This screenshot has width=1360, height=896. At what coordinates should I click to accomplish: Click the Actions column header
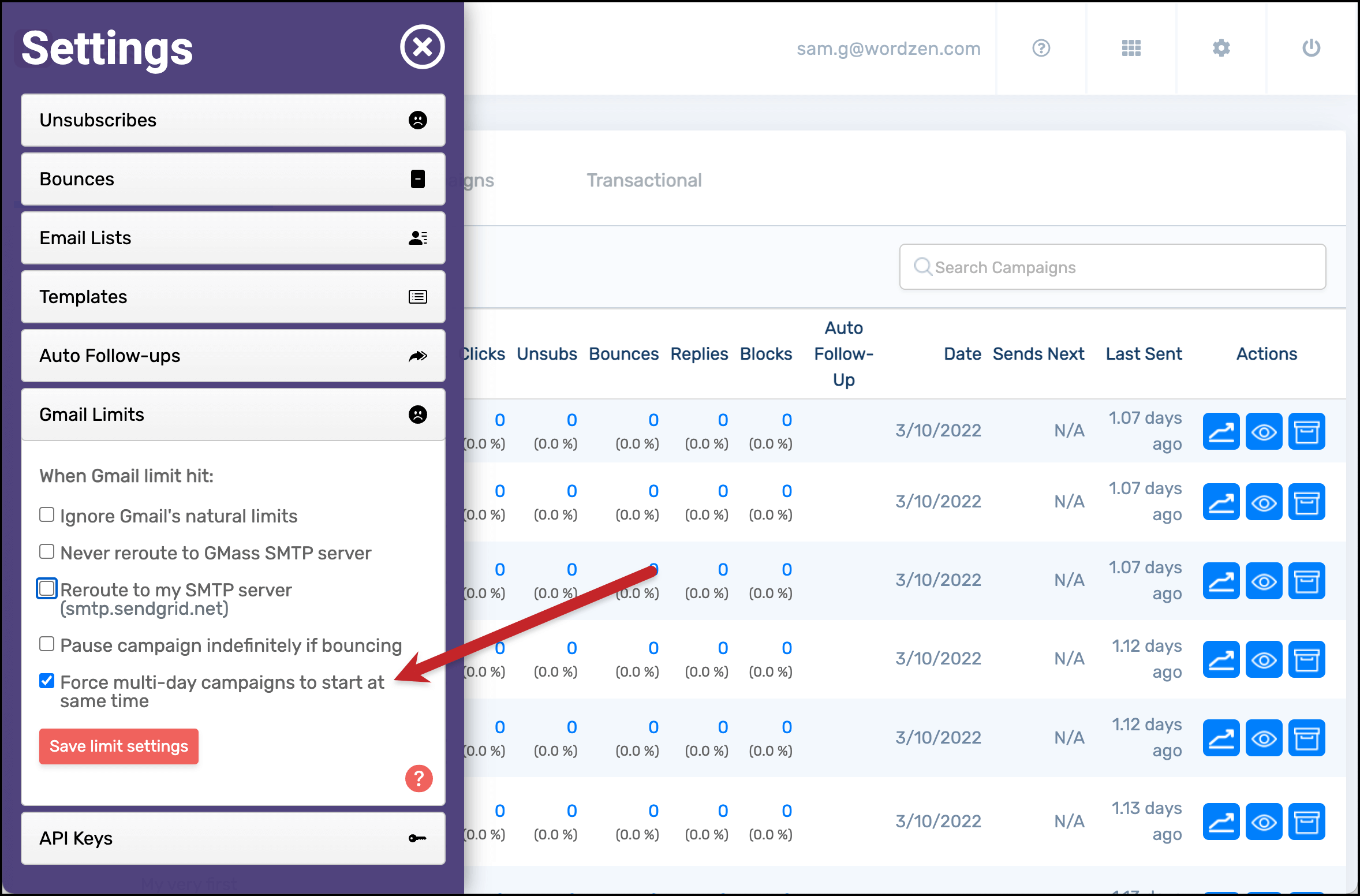pyautogui.click(x=1266, y=354)
